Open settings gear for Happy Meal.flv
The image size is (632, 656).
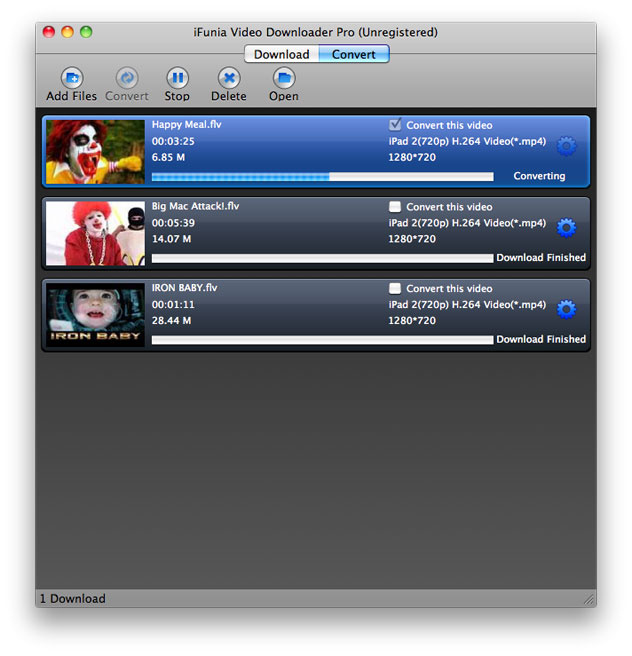(566, 146)
